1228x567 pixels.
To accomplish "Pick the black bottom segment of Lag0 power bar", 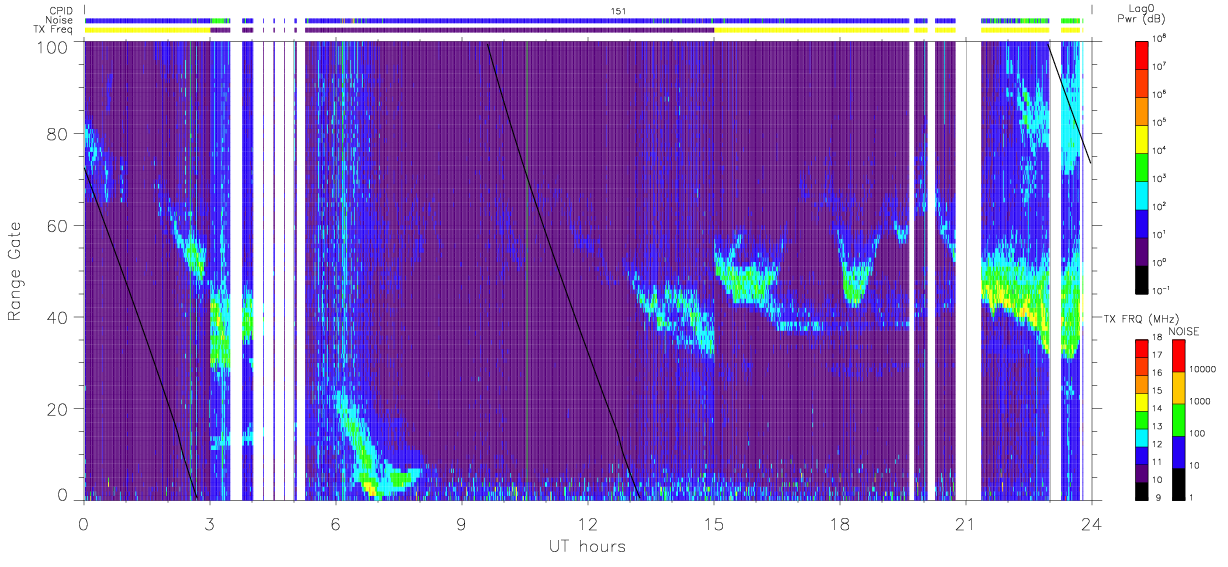I will (1144, 278).
